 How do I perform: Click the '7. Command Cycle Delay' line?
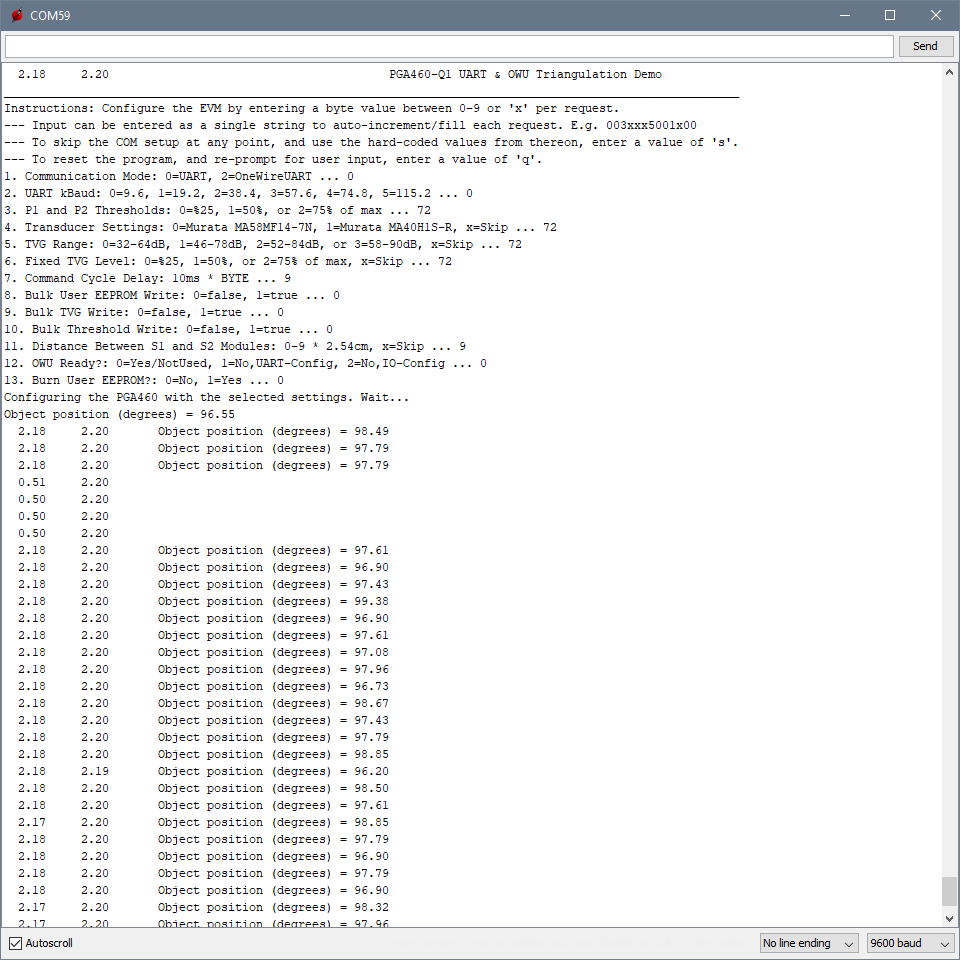click(x=148, y=279)
